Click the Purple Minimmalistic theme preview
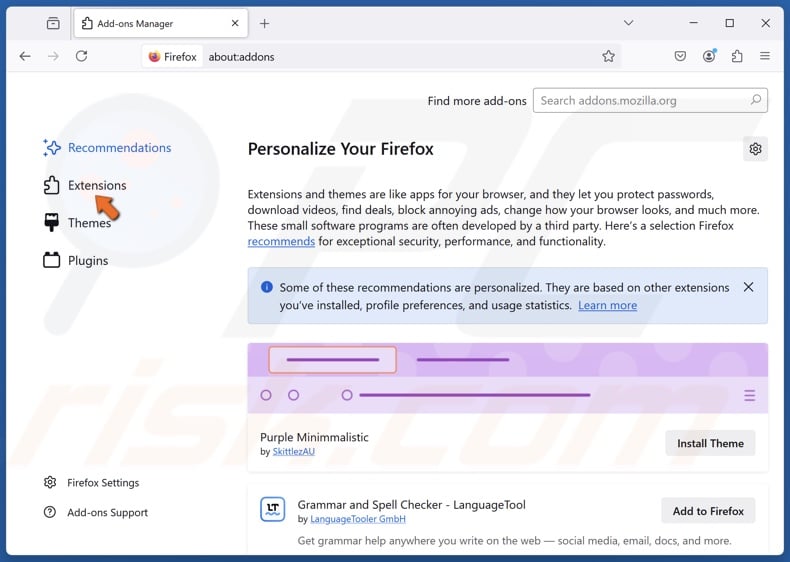Screen dimensions: 790x562 tap(507, 378)
